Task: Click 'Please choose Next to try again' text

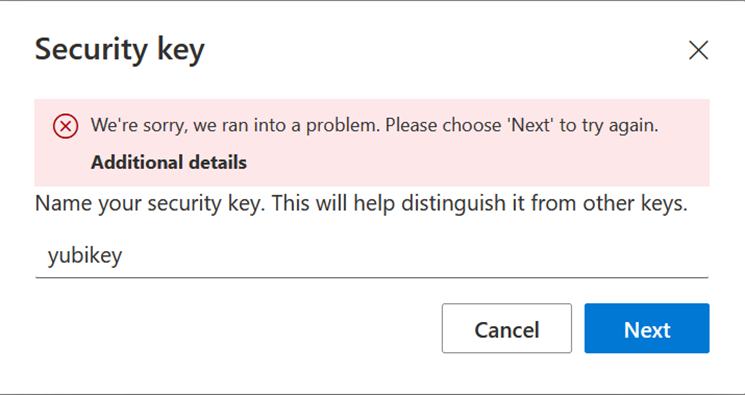Action: coord(522,125)
